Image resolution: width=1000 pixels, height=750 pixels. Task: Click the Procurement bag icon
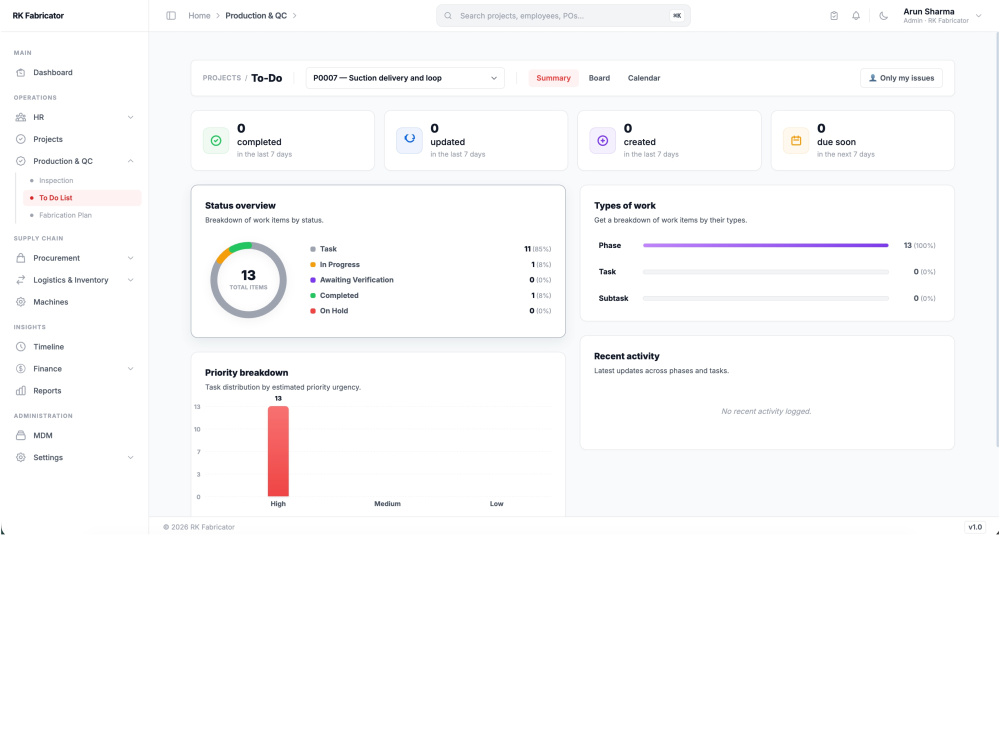click(20, 258)
